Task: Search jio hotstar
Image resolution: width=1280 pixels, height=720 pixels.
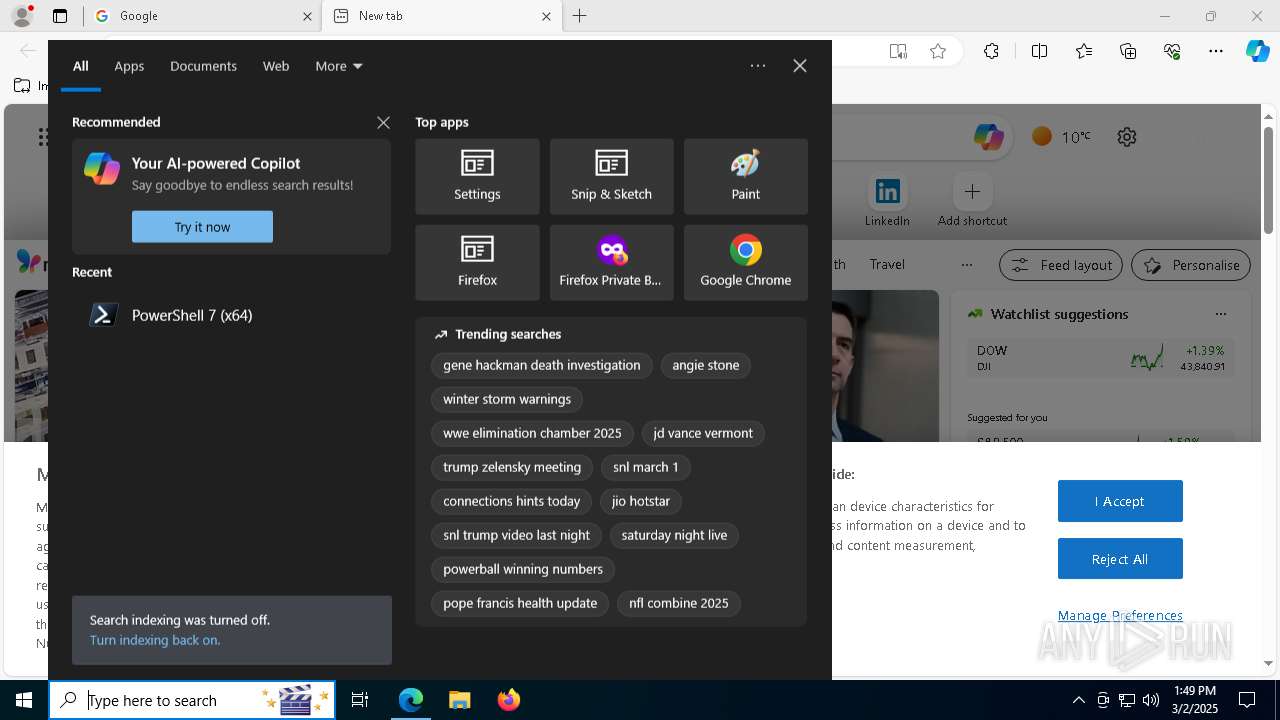Action: [x=641, y=501]
